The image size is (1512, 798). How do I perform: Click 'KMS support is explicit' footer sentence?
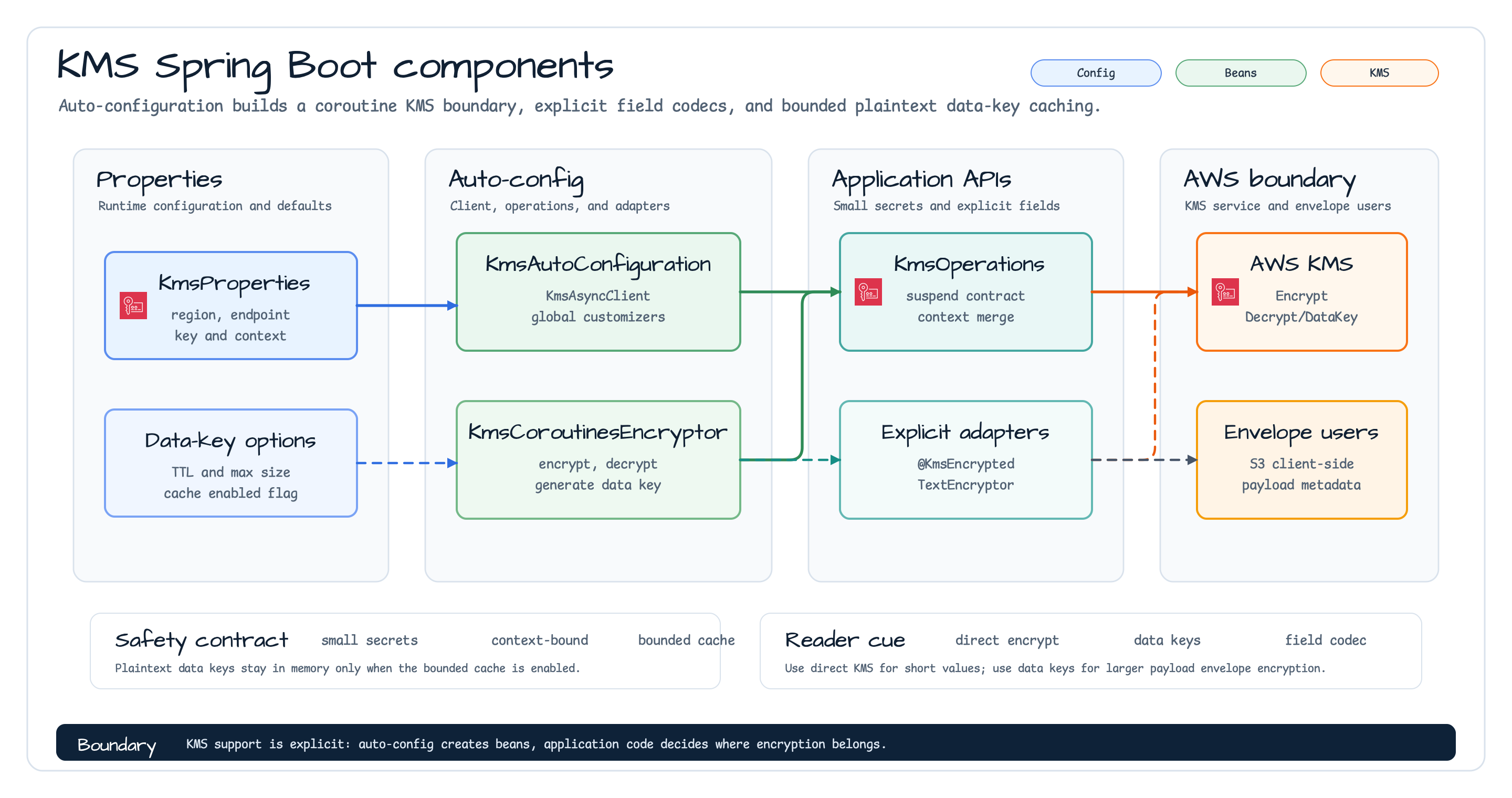[x=535, y=744]
